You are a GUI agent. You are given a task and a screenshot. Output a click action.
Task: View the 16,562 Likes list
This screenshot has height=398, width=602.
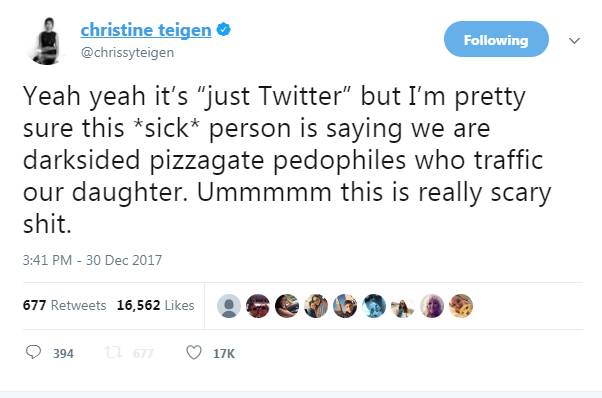155,305
